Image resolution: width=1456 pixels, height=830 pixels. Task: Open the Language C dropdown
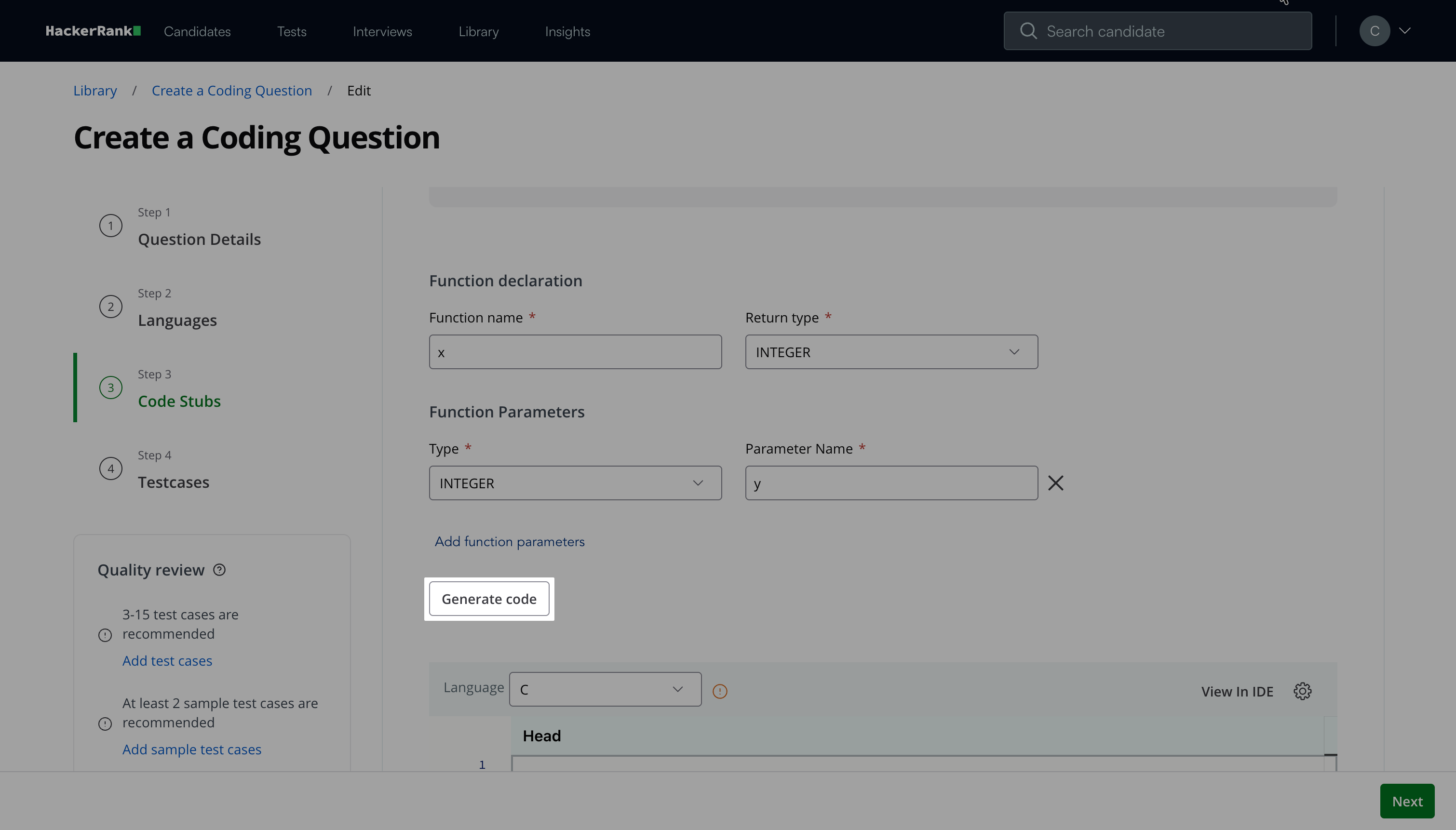click(x=604, y=689)
